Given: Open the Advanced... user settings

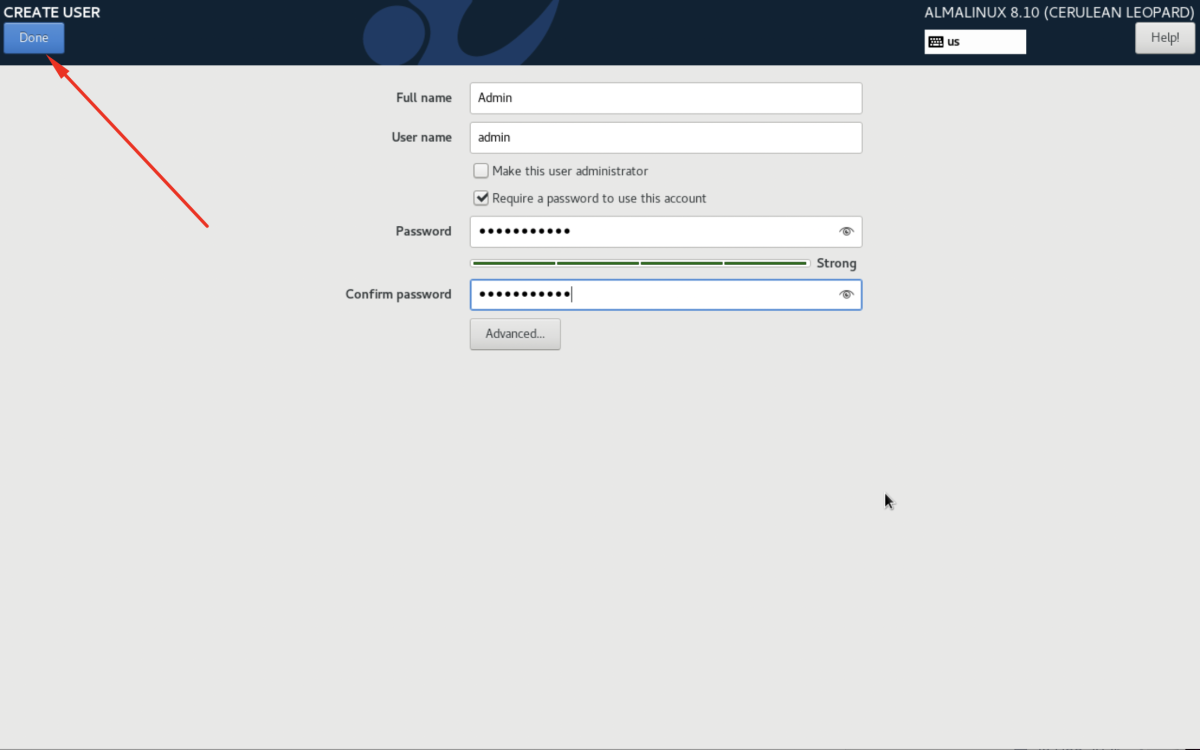Looking at the screenshot, I should 515,334.
